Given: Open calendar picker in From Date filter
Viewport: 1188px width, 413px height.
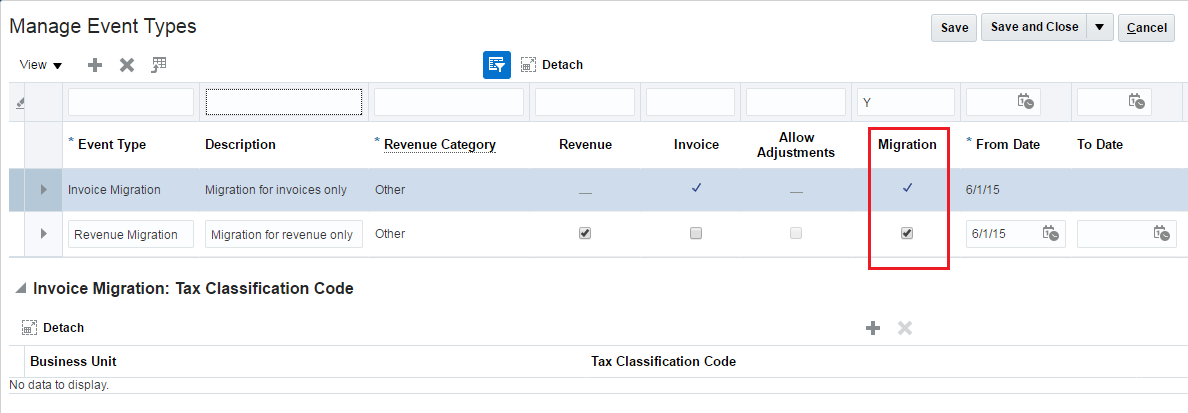Looking at the screenshot, I should tap(1025, 101).
